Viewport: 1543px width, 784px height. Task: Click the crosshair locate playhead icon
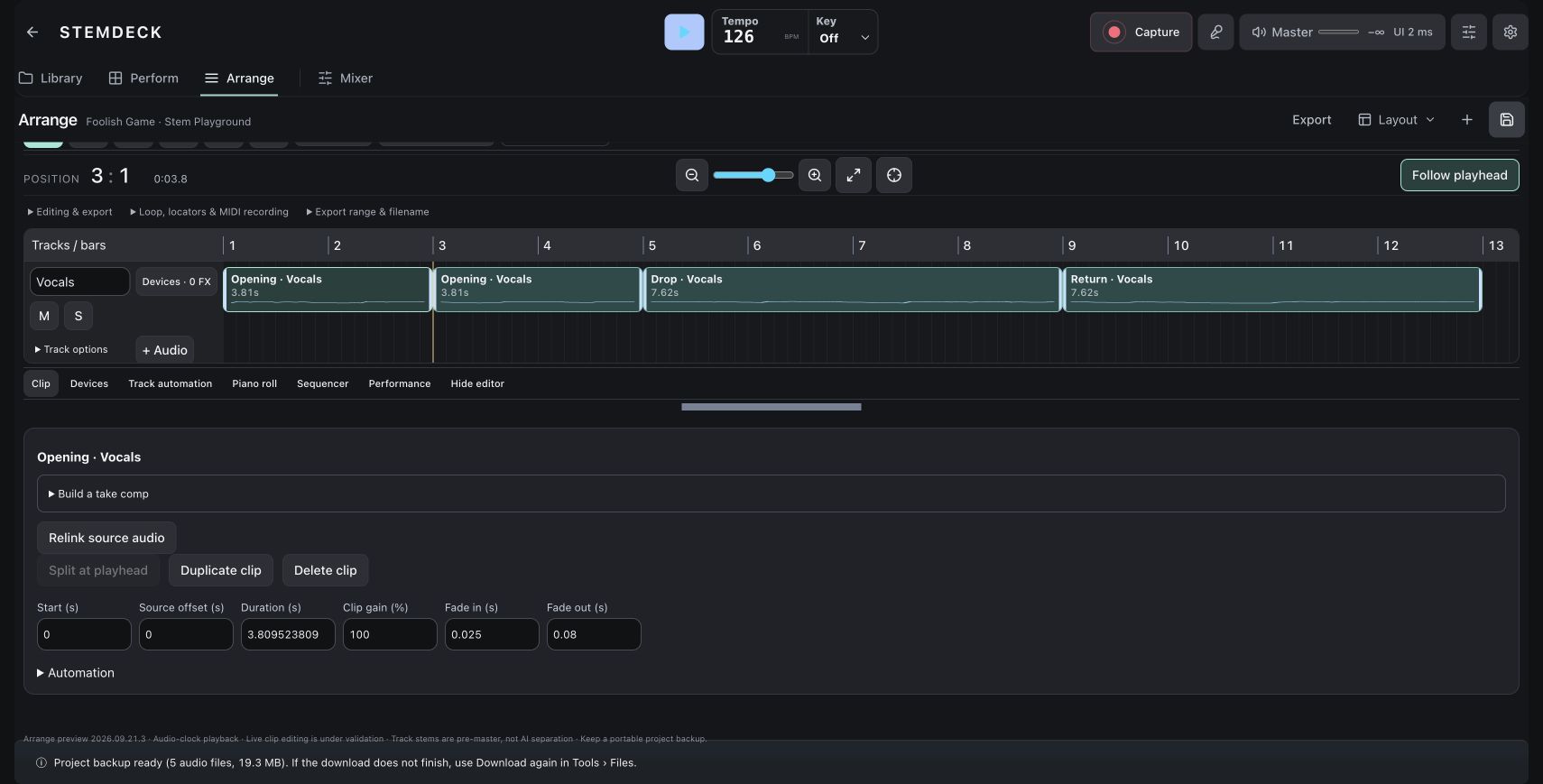894,175
